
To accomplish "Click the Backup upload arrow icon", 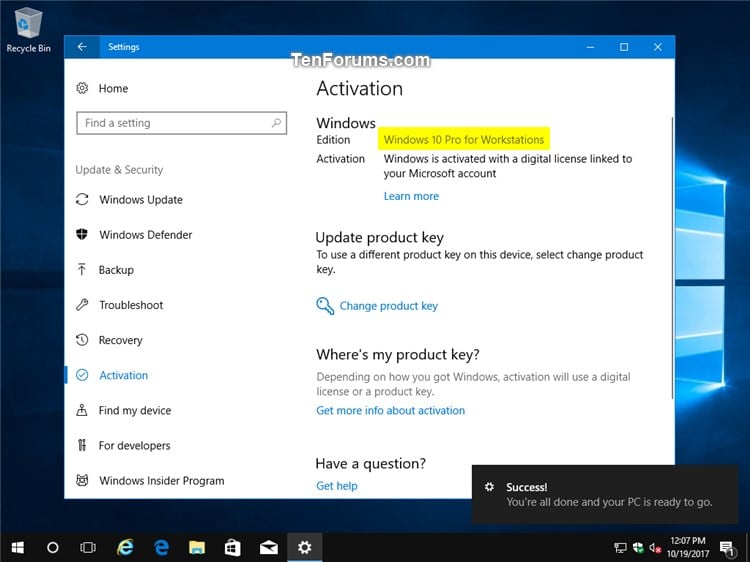I will 82,270.
